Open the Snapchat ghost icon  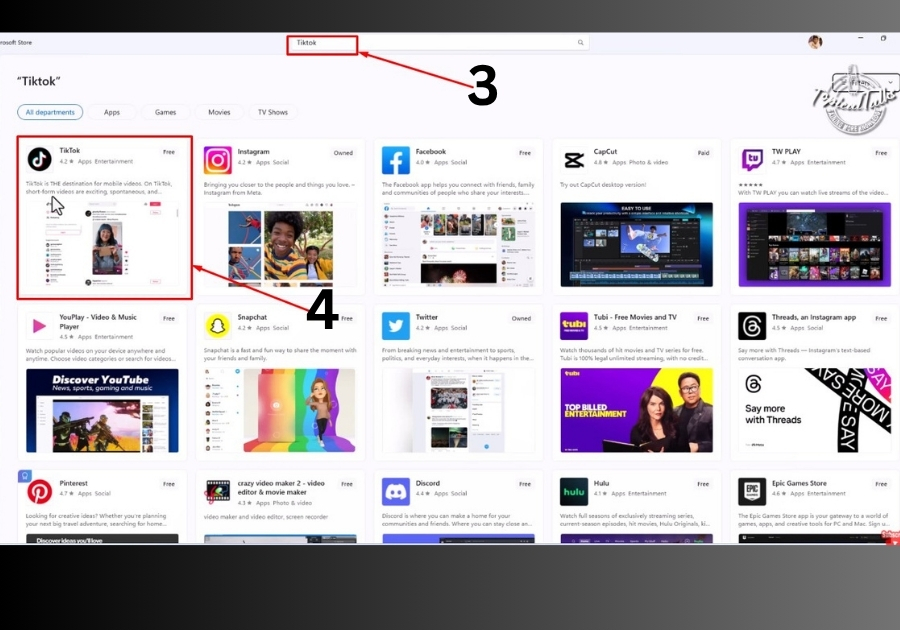[218, 326]
